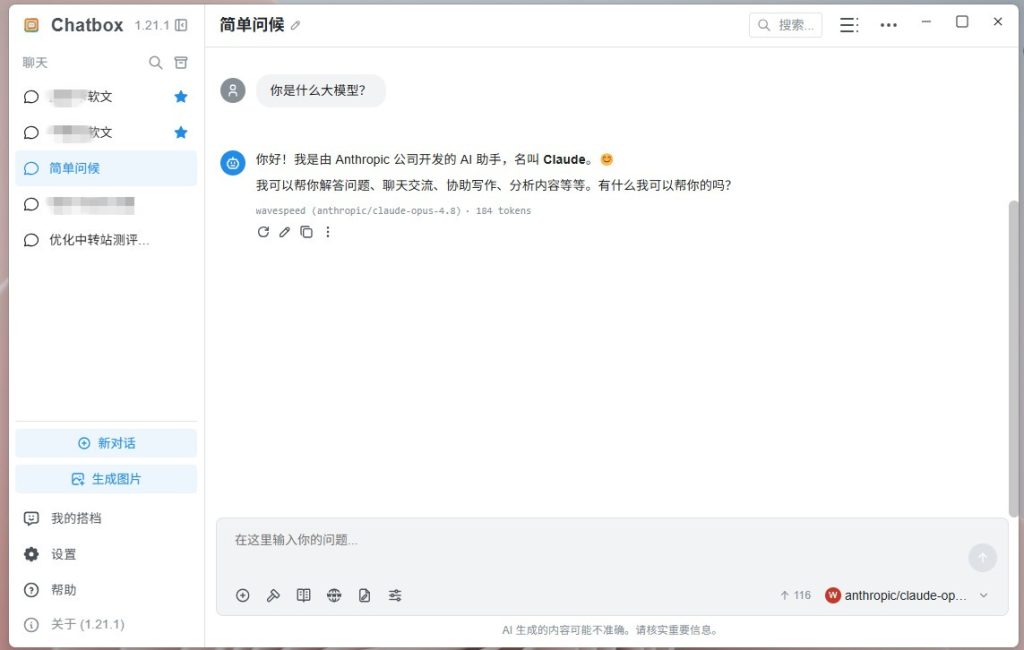
Task: Focus the 搜索 search box in header
Action: click(x=785, y=25)
